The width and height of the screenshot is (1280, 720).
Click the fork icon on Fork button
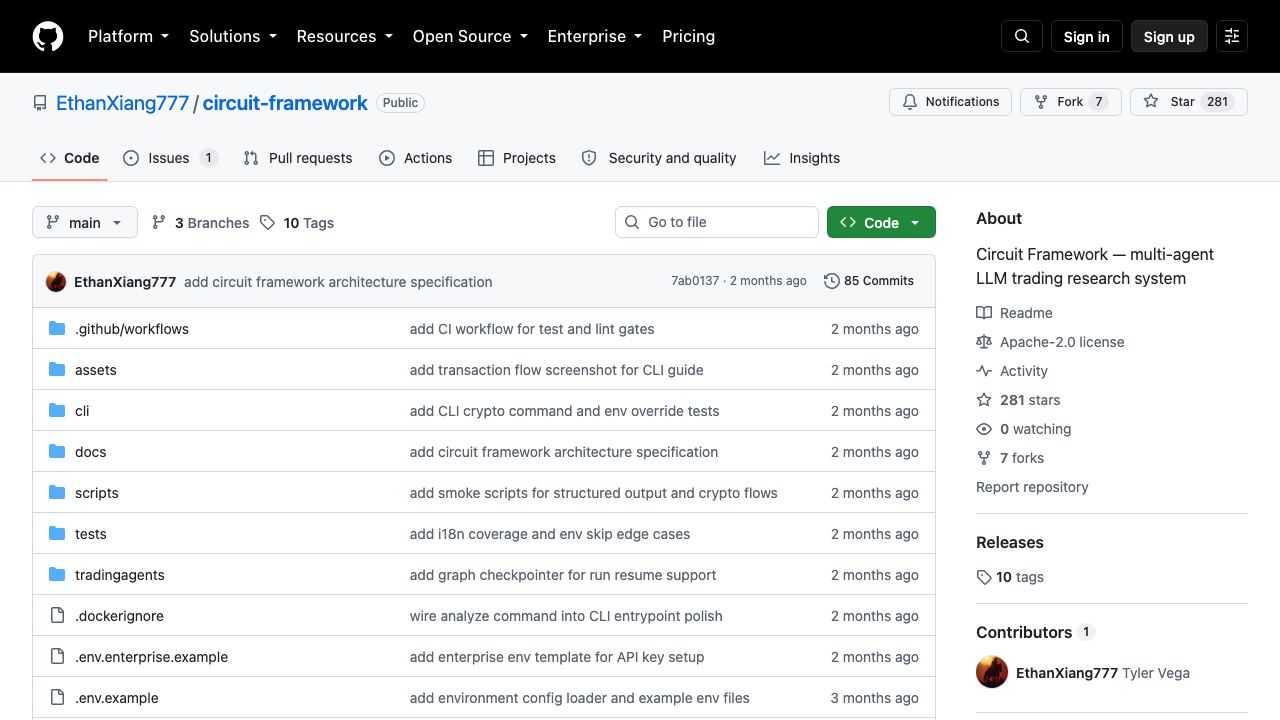[1041, 102]
